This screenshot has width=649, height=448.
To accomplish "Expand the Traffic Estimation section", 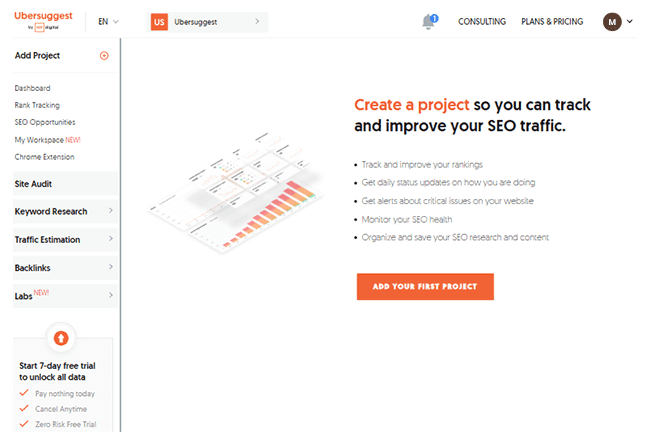I will point(65,239).
